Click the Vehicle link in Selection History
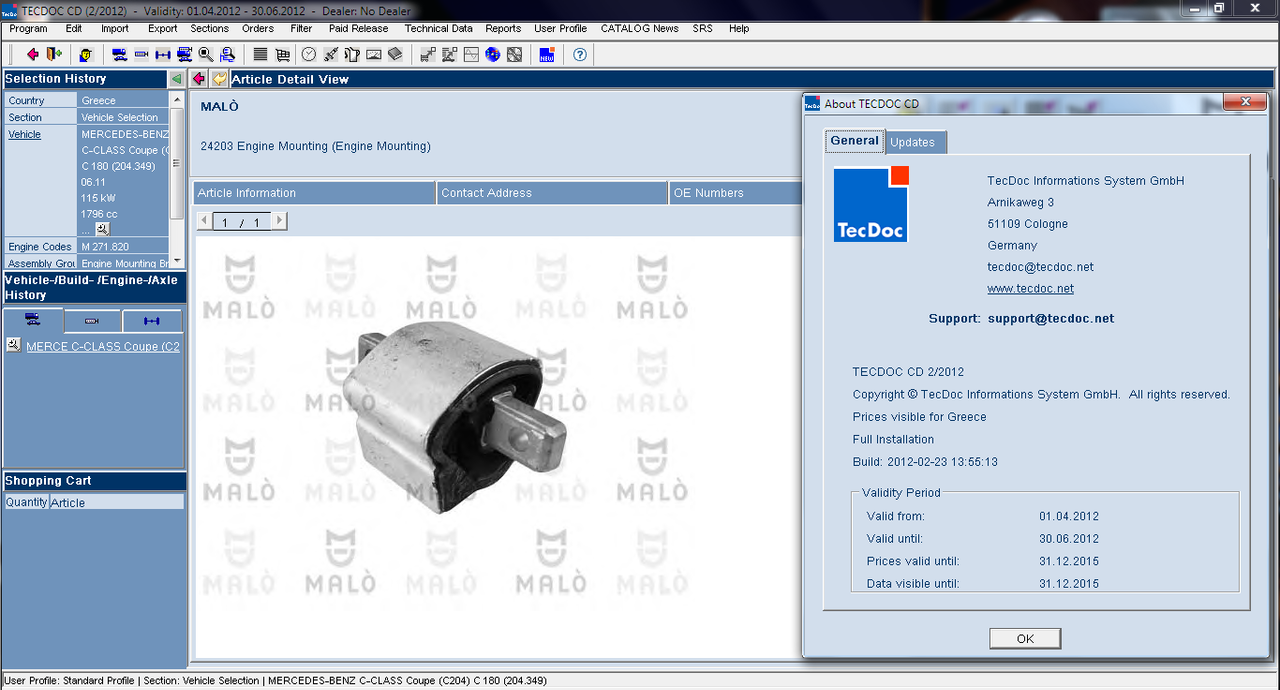This screenshot has width=1280, height=690. (25, 134)
